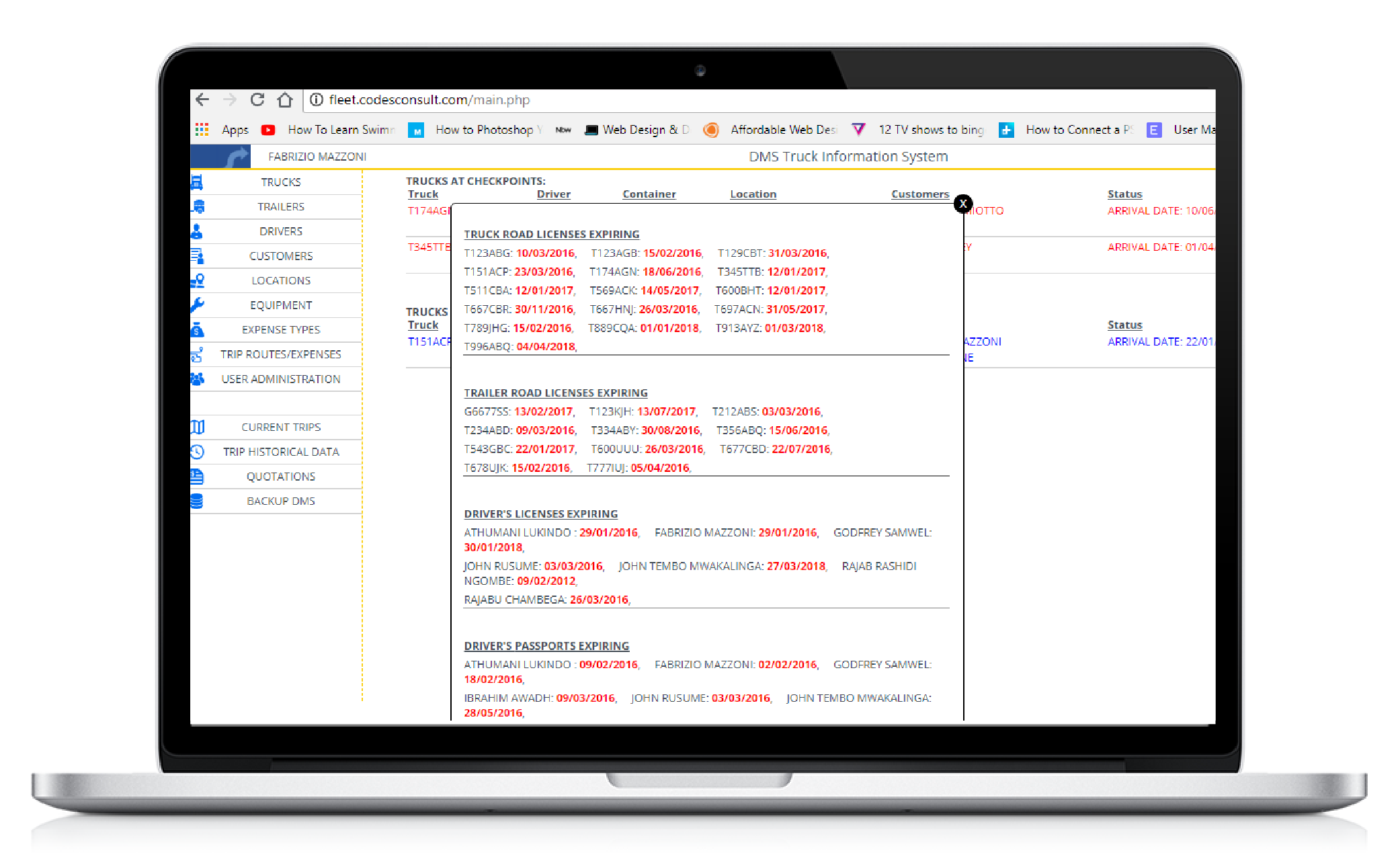This screenshot has width=1400, height=853.
Task: Click the Equipment wrench icon
Action: pyautogui.click(x=197, y=305)
